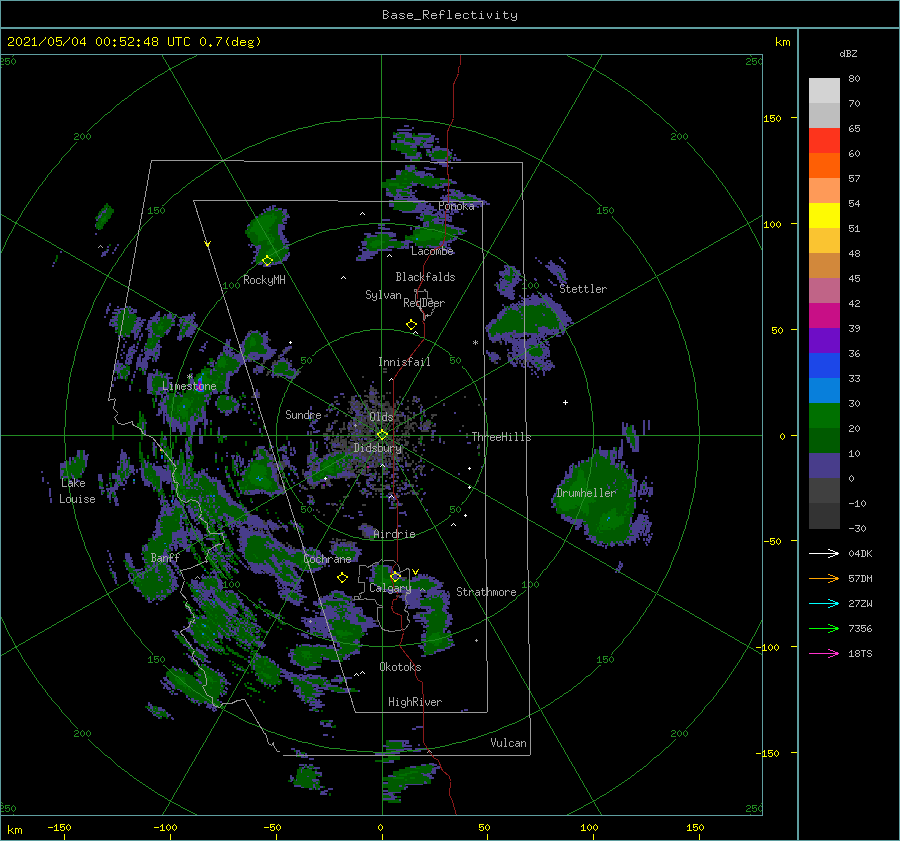Click the -150 tick on bottom km axis

60,828
